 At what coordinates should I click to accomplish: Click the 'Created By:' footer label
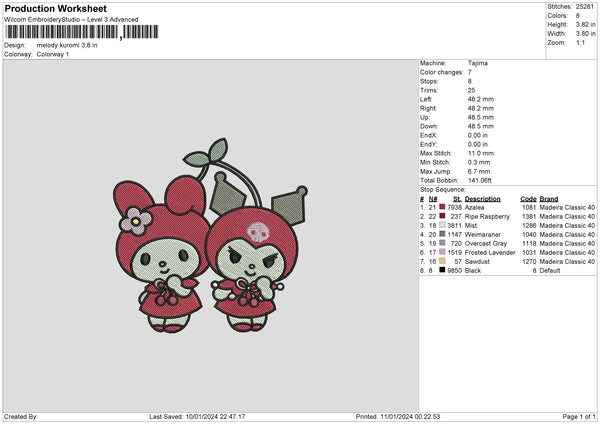21,417
